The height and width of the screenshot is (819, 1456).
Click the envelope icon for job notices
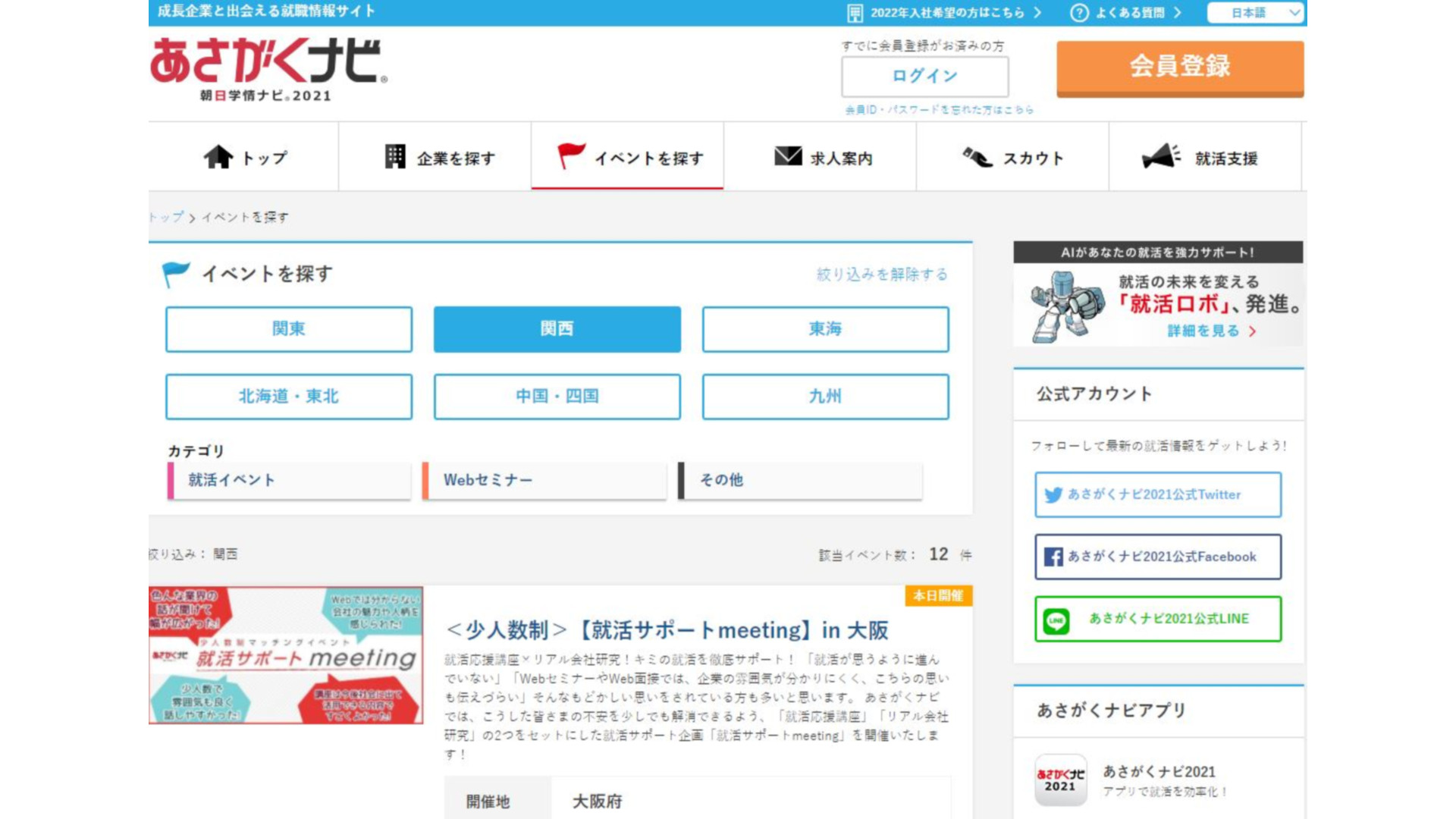point(788,156)
